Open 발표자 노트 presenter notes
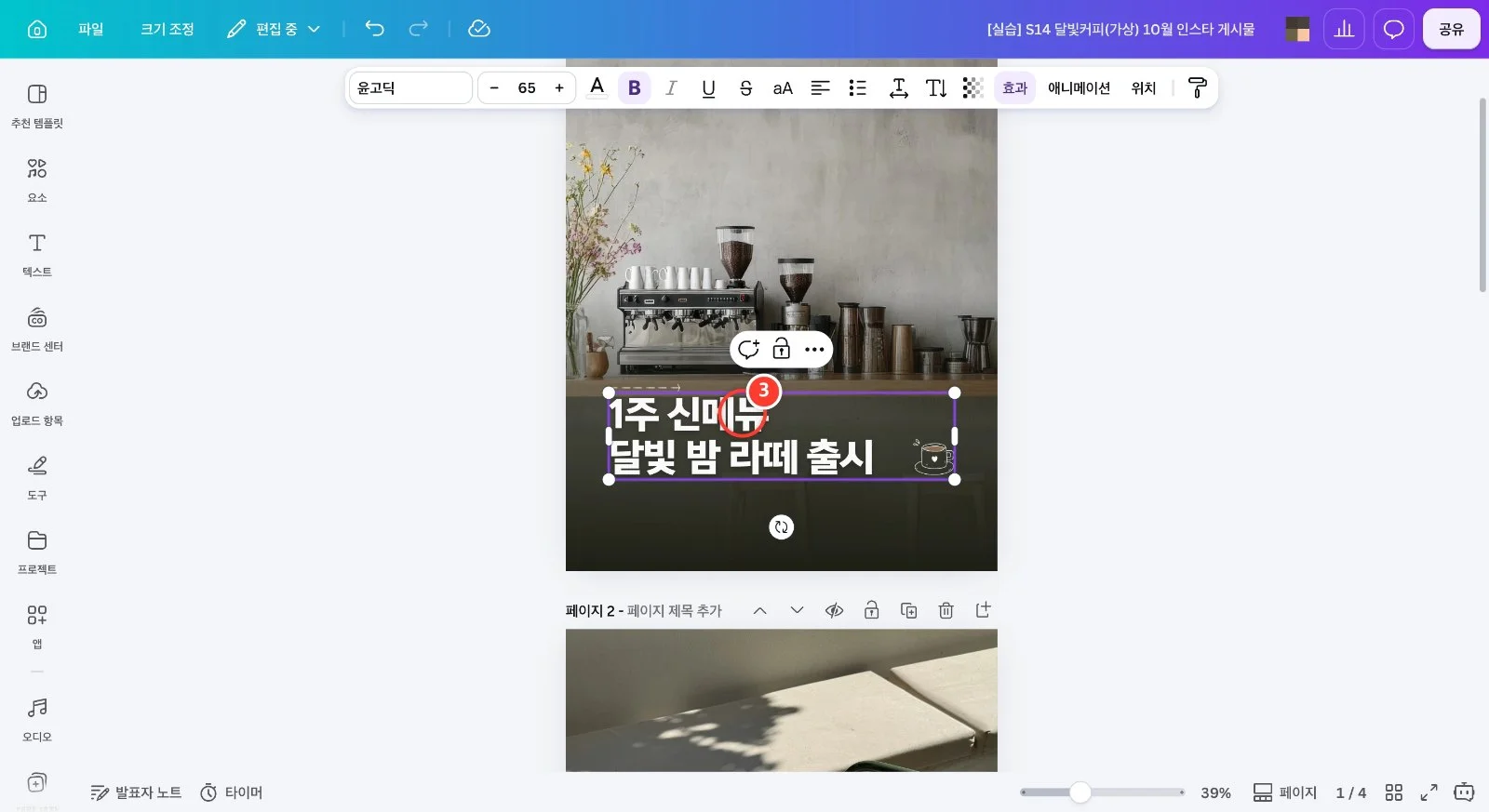Image resolution: width=1489 pixels, height=812 pixels. click(136, 792)
